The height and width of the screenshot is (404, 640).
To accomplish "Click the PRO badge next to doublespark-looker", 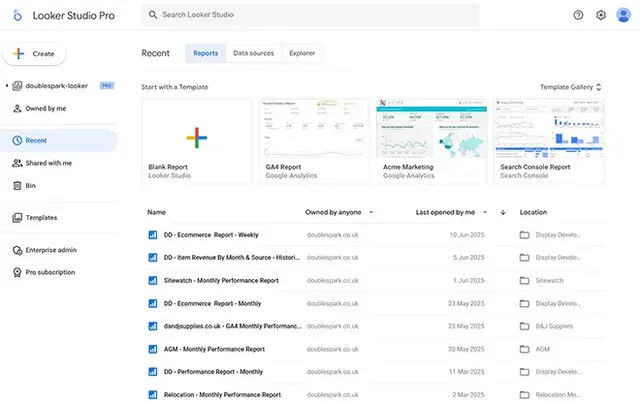I will point(107,86).
